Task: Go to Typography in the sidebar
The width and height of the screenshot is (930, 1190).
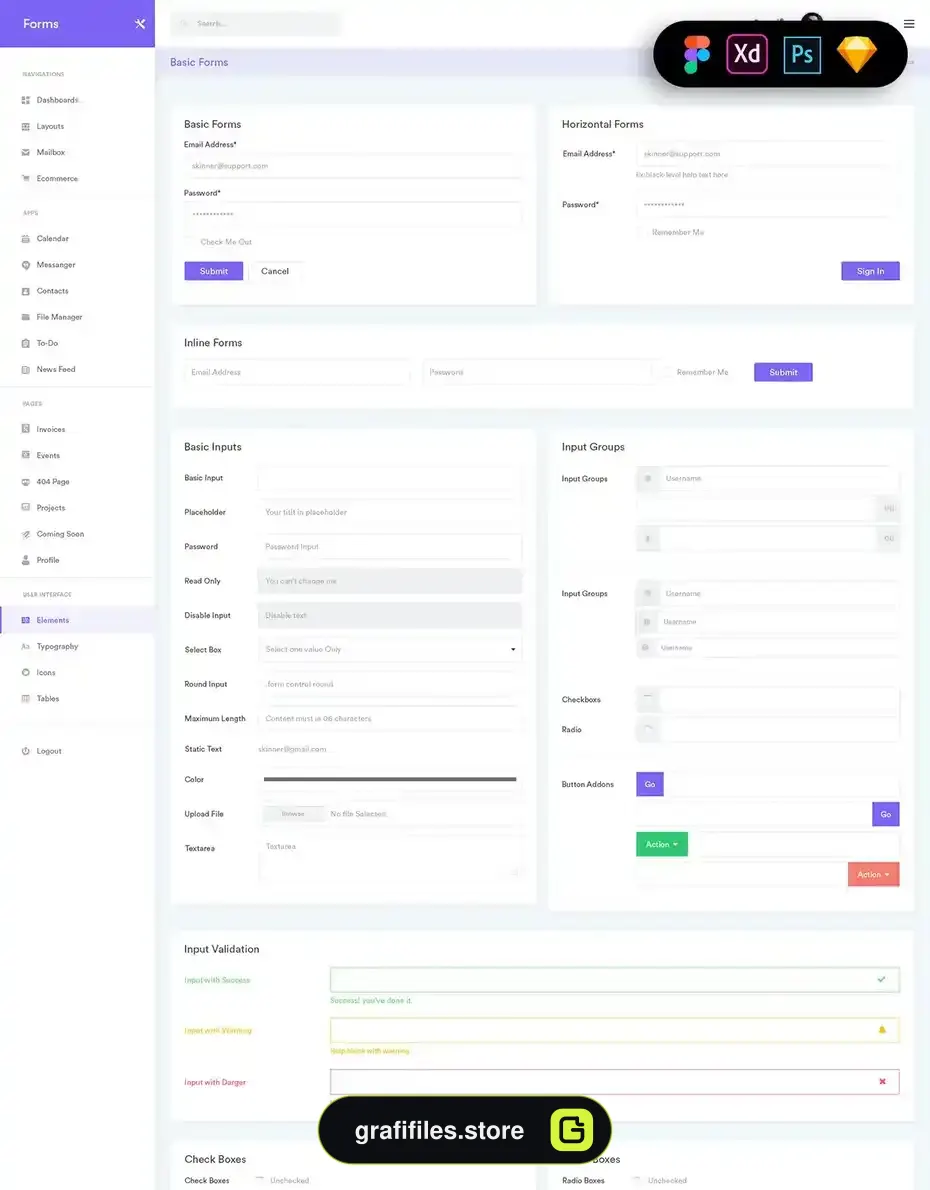Action: coord(58,647)
